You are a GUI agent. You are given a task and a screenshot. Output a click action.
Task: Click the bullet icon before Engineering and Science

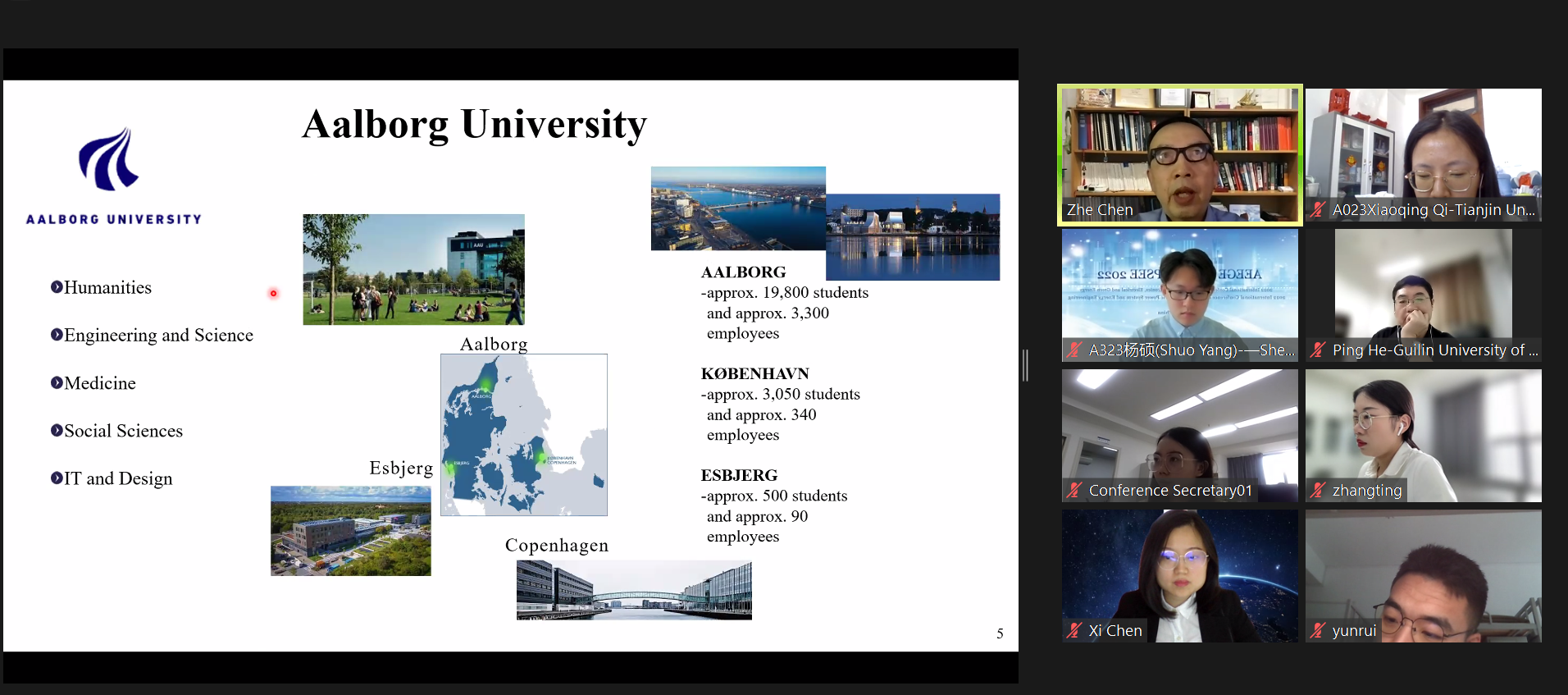coord(57,335)
